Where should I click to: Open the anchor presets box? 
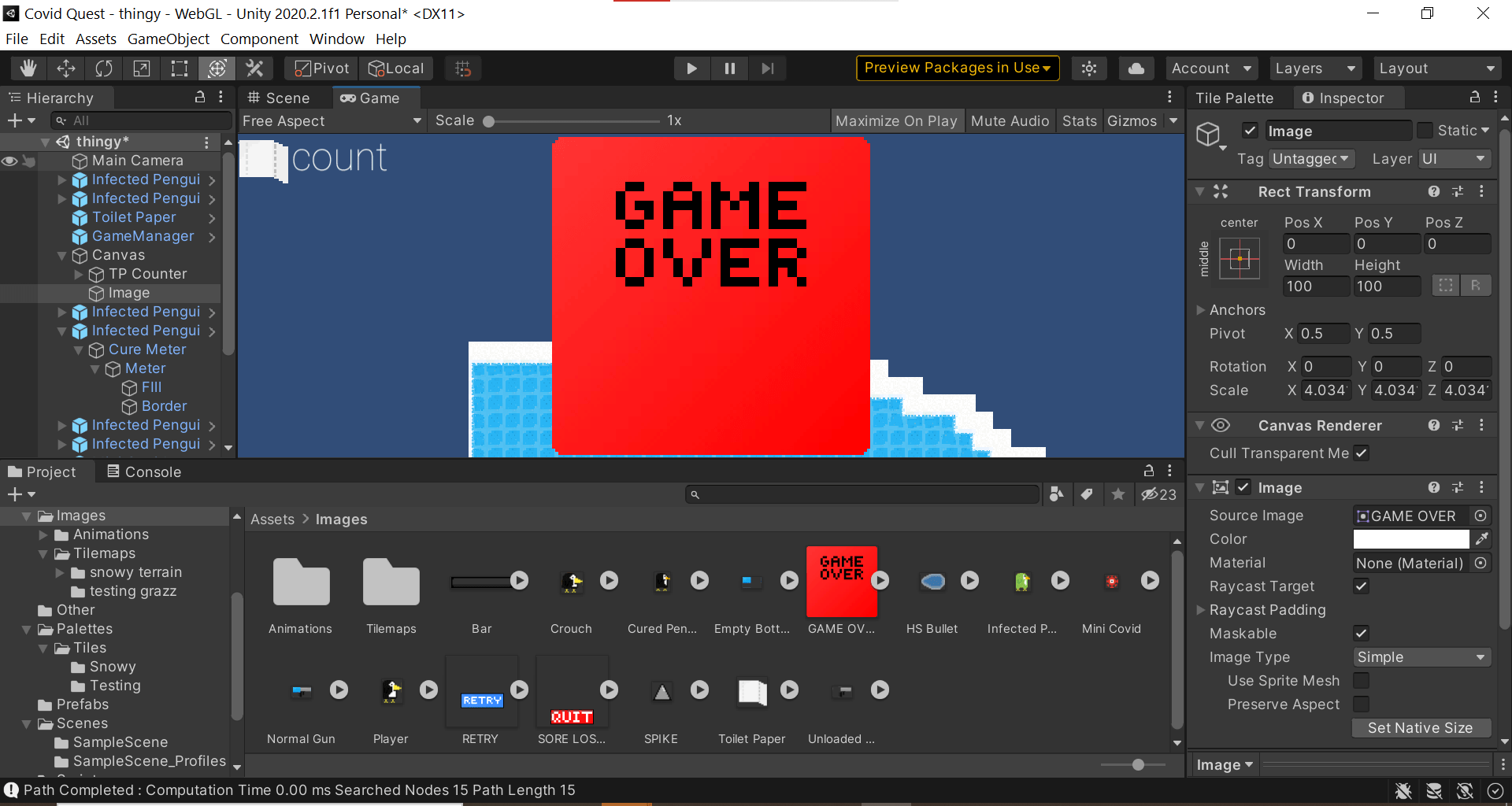[x=1240, y=258]
